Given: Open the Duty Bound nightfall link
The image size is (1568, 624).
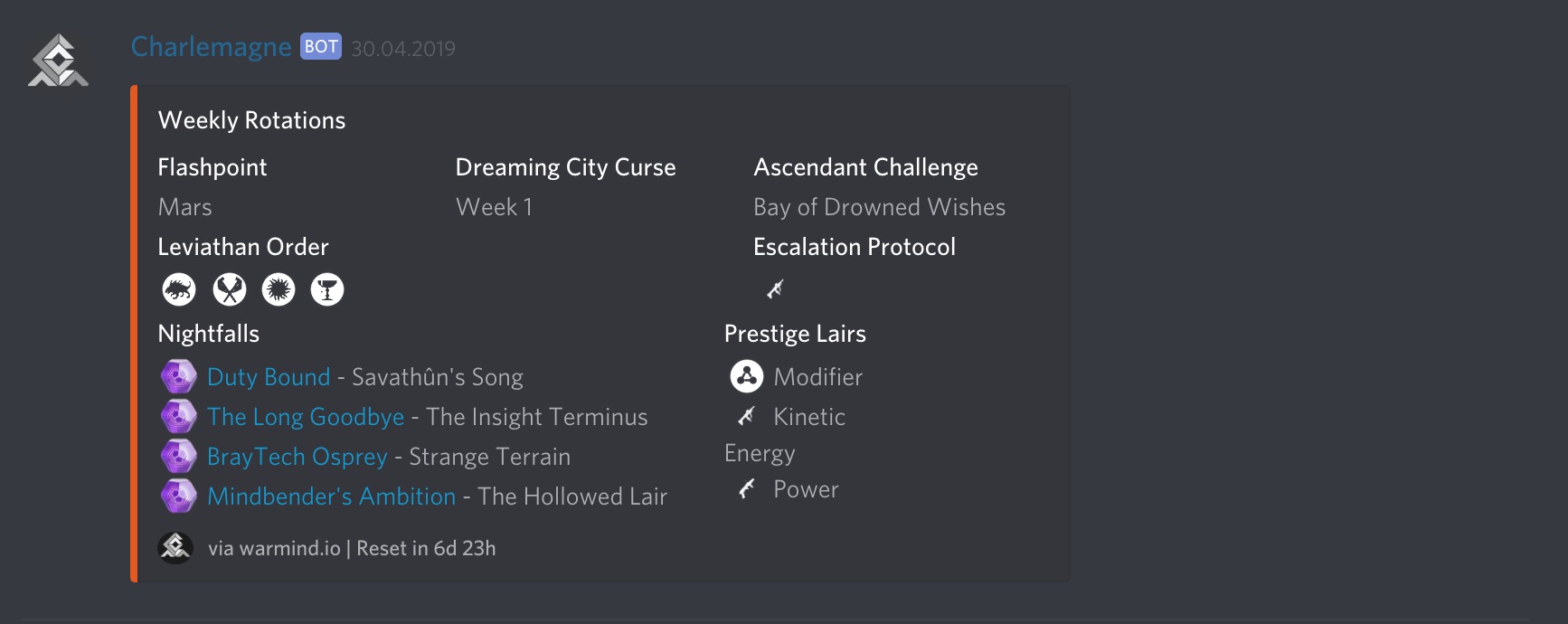Looking at the screenshot, I should pos(269,377).
